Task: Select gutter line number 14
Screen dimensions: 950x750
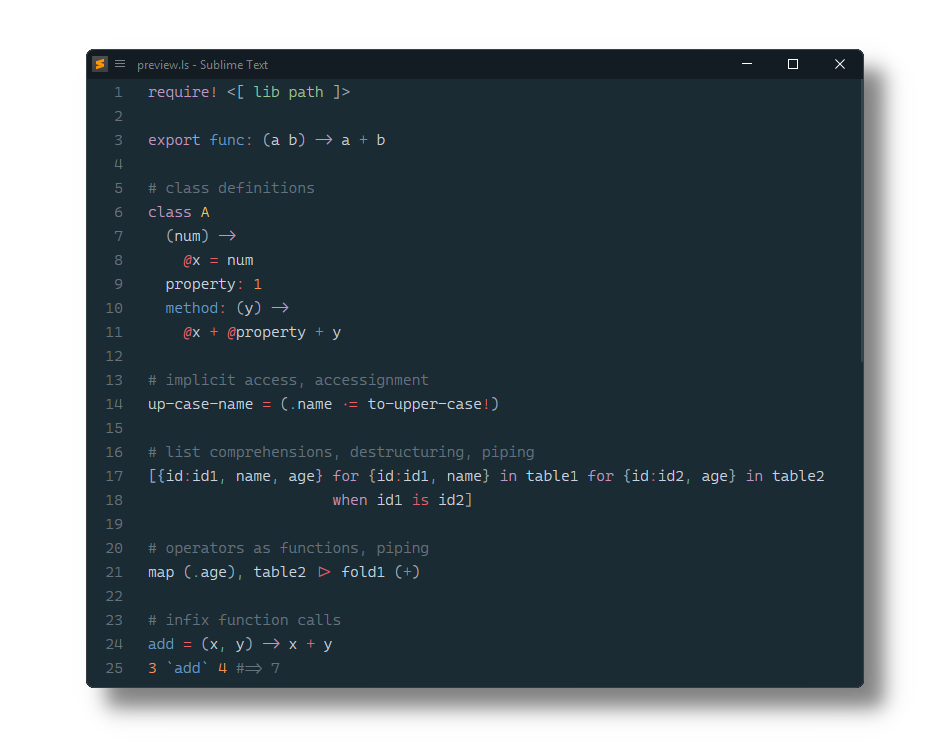Action: pos(114,404)
